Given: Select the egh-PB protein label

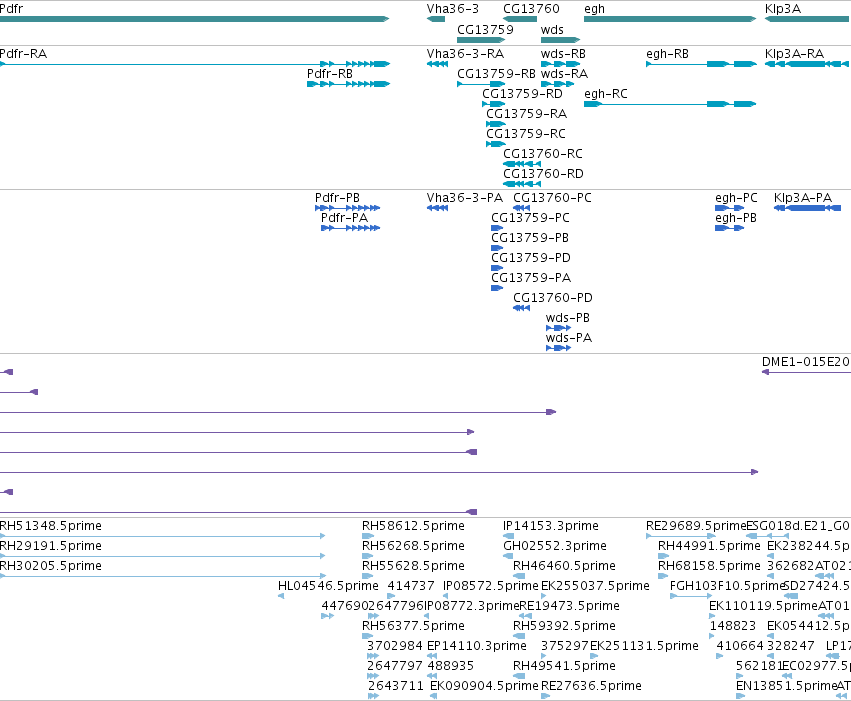Looking at the screenshot, I should pyautogui.click(x=736, y=218).
